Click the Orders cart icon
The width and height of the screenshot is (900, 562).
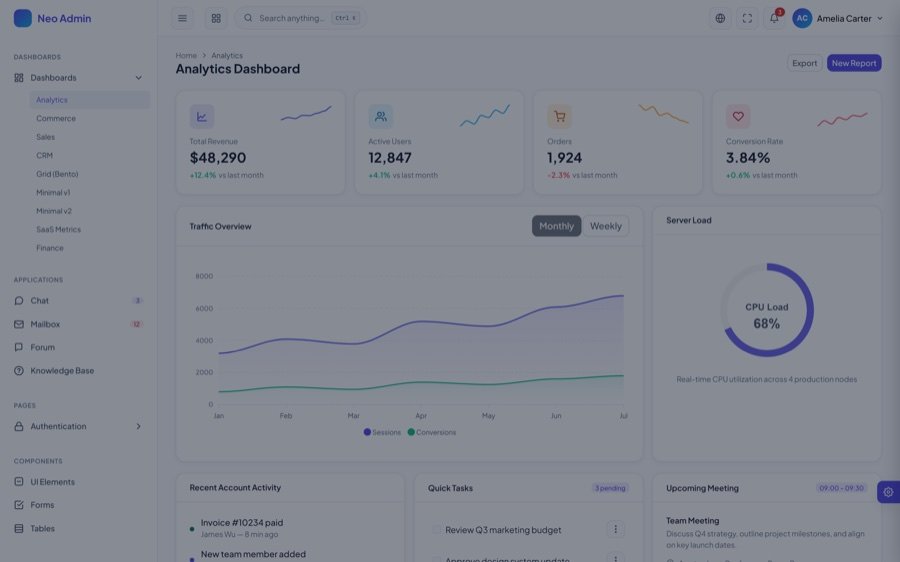pos(559,117)
